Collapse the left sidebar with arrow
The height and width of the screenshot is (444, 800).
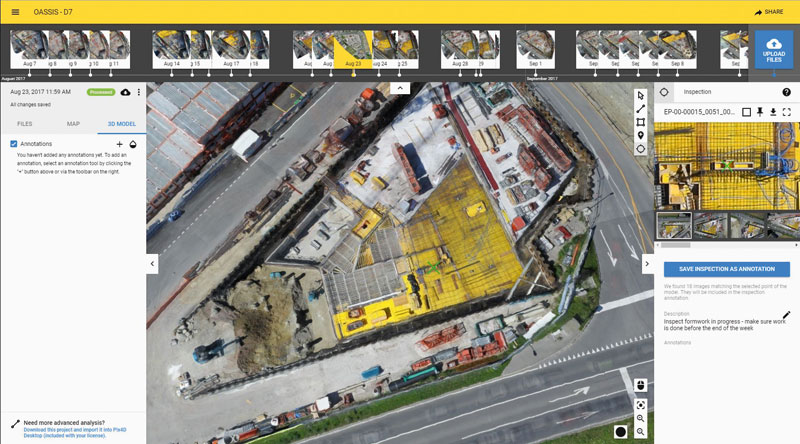[x=153, y=264]
